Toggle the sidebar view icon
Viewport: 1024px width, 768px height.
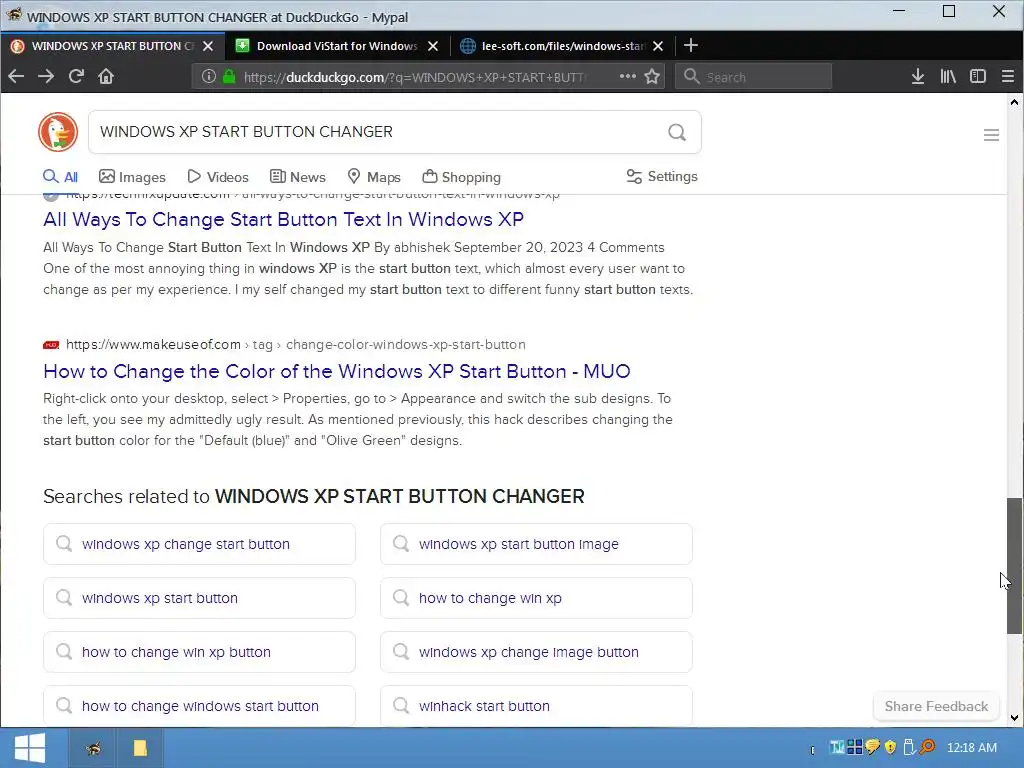click(978, 76)
